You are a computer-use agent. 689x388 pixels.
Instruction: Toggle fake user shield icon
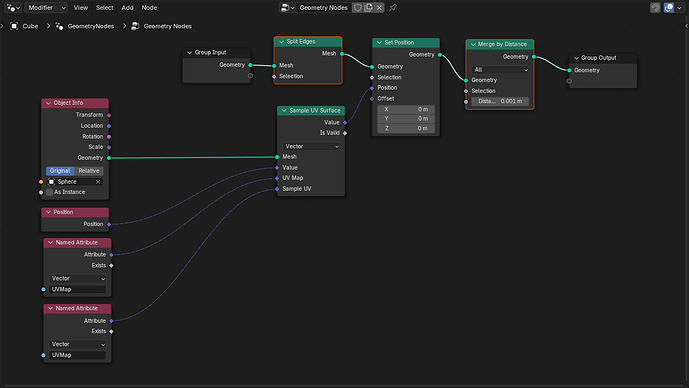(x=358, y=7)
